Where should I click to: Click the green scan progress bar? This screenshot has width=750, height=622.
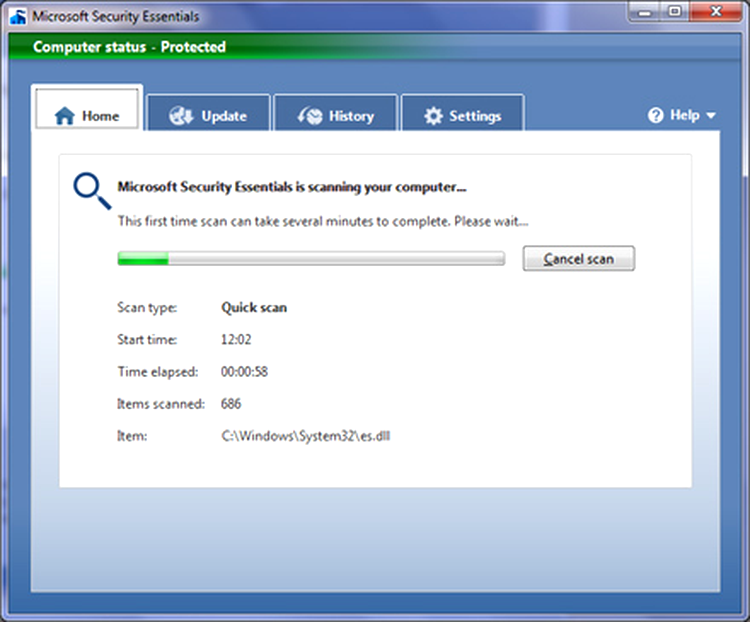(311, 258)
